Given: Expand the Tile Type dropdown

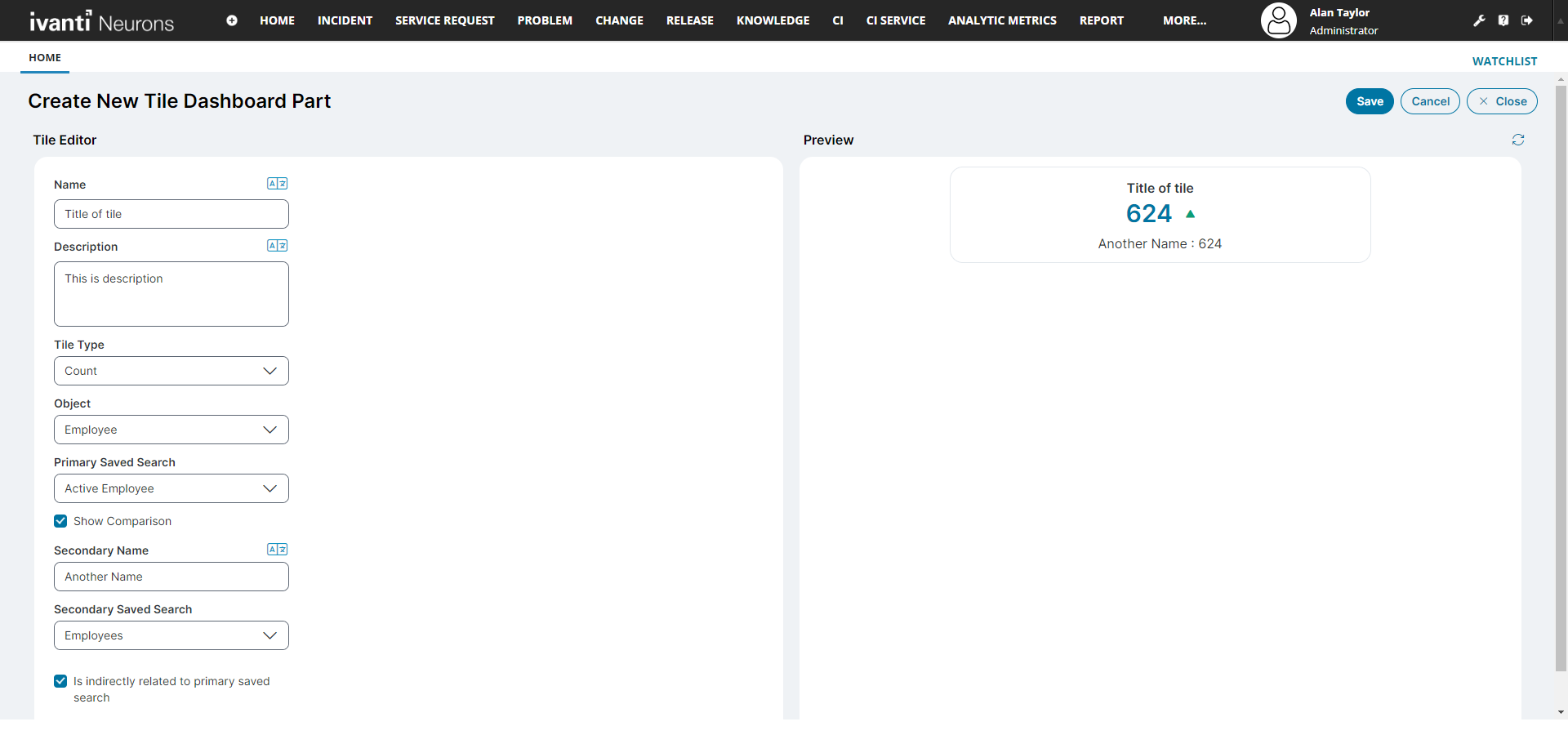Looking at the screenshot, I should (171, 371).
